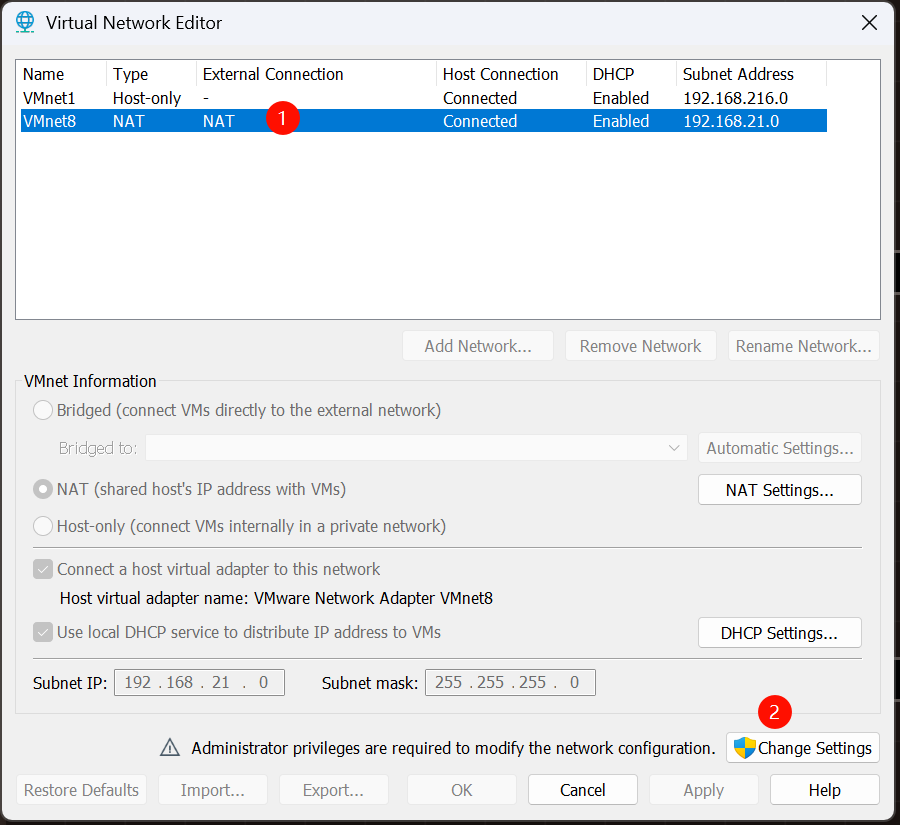This screenshot has width=900, height=825.
Task: Click Restore Defaults button
Action: (81, 790)
